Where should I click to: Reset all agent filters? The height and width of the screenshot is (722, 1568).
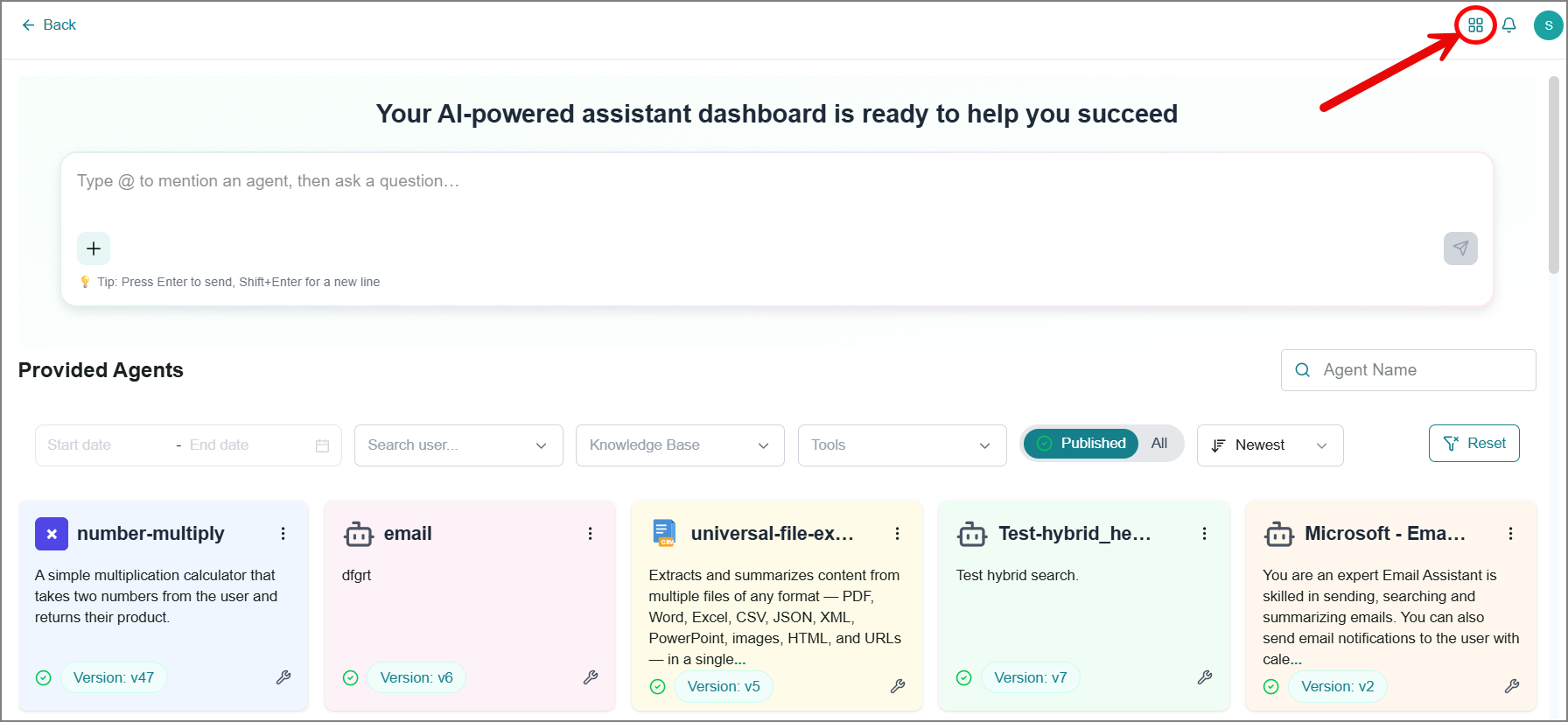[1473, 444]
